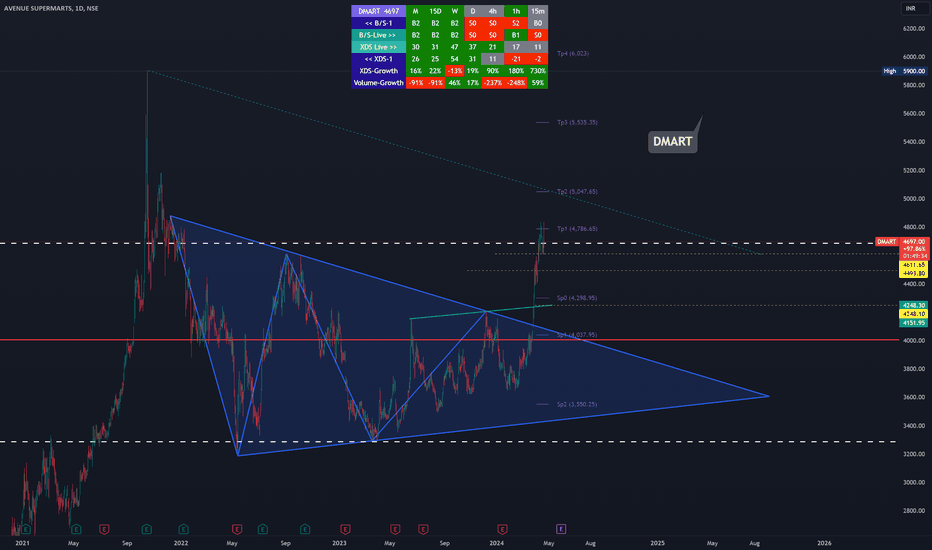
Task: Click green earnings marker above May 2021
Action: pos(75,529)
